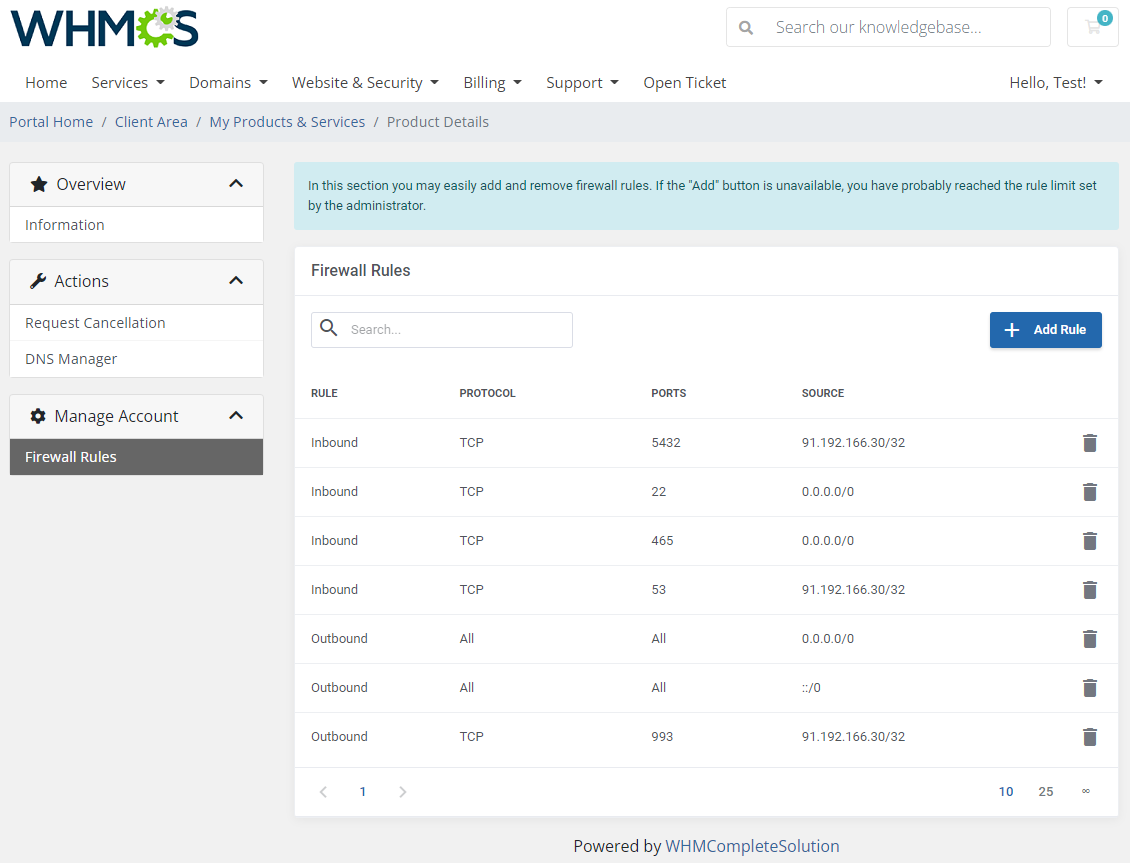
Task: Collapse the Overview panel
Action: point(236,184)
